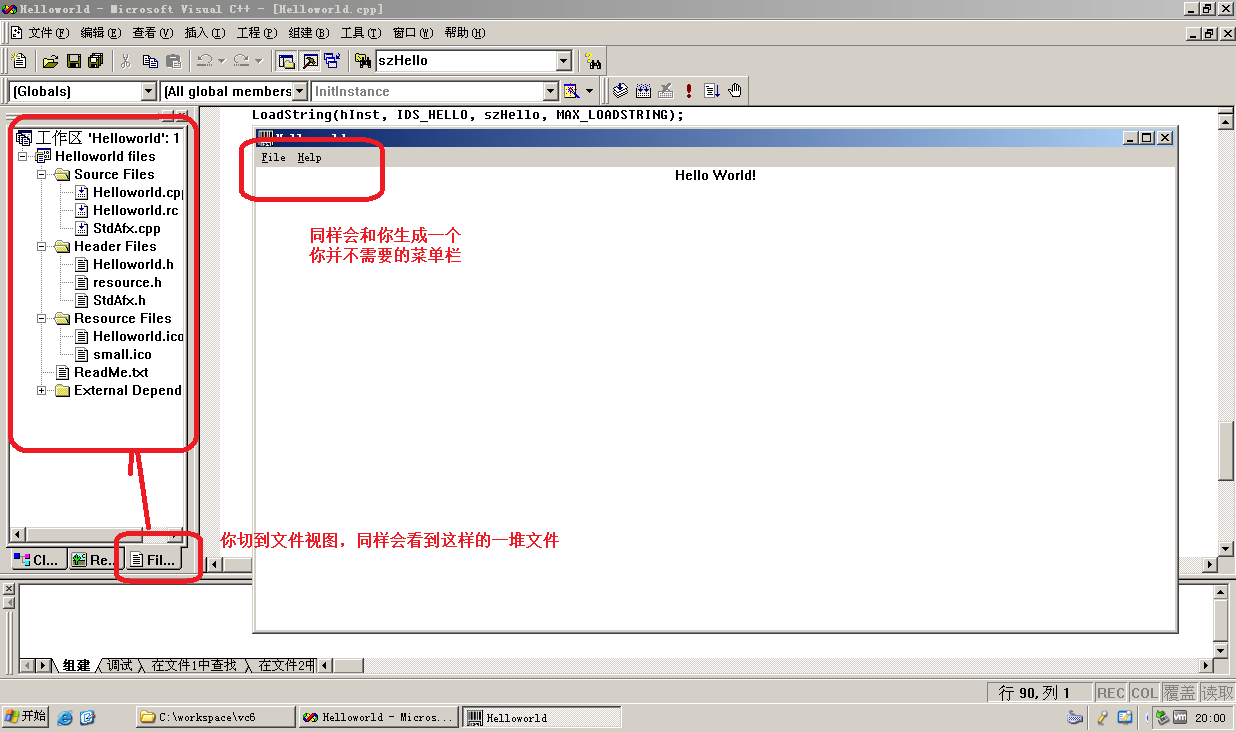1236x732 pixels.
Task: Click the New Text File toolbar icon
Action: 18,61
